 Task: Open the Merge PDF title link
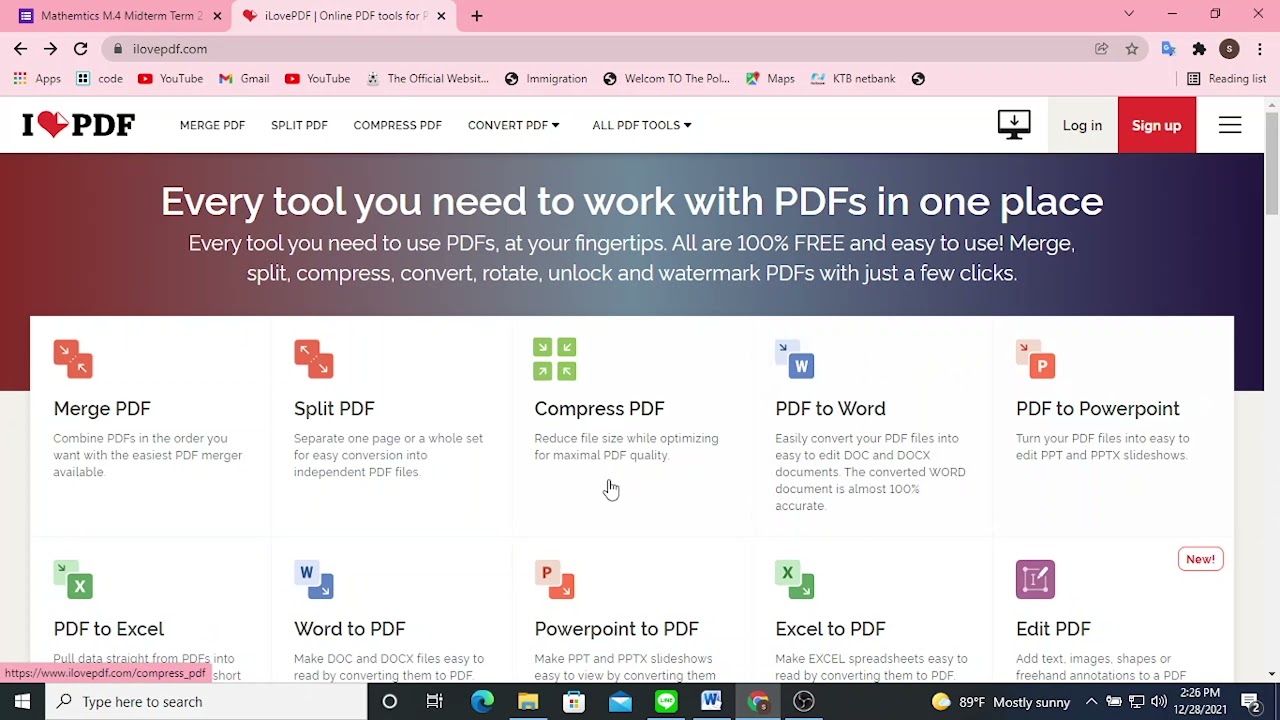102,408
